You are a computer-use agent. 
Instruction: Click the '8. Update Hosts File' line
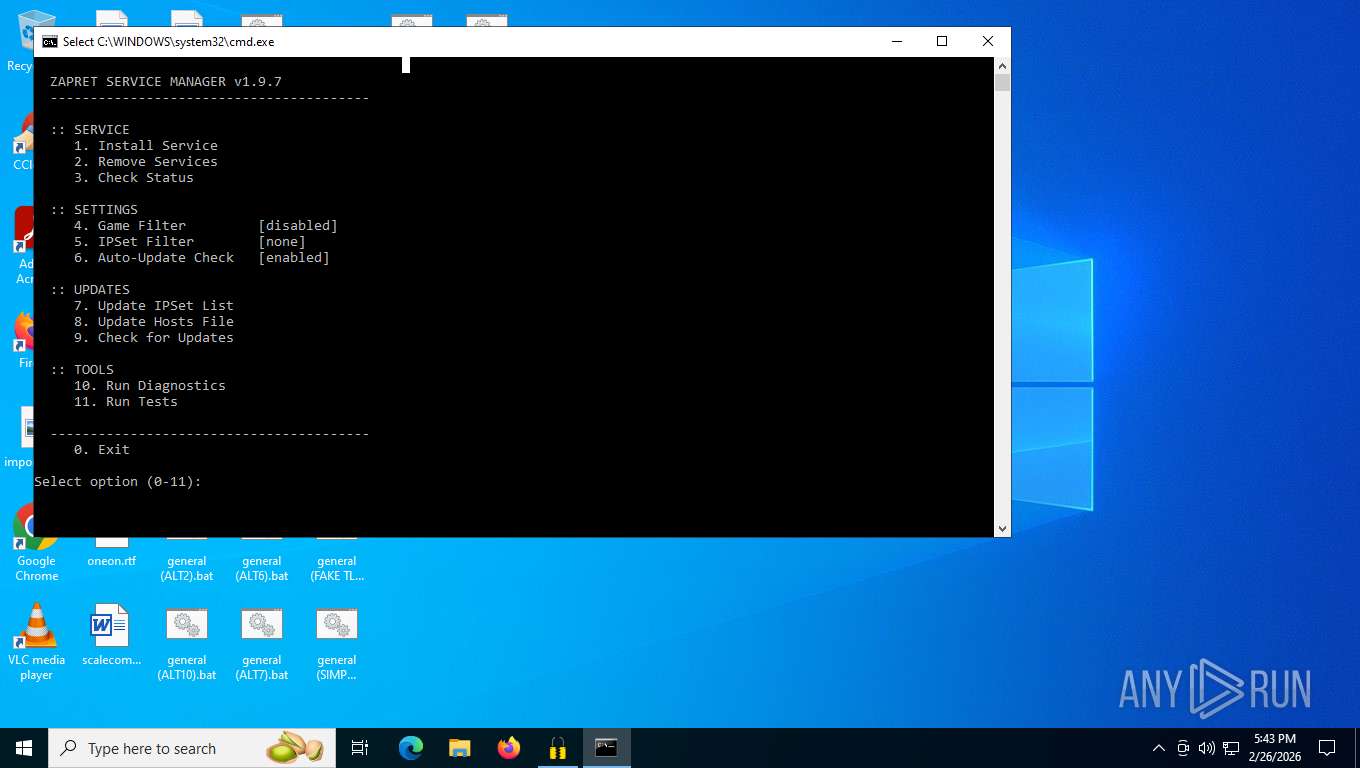154,322
